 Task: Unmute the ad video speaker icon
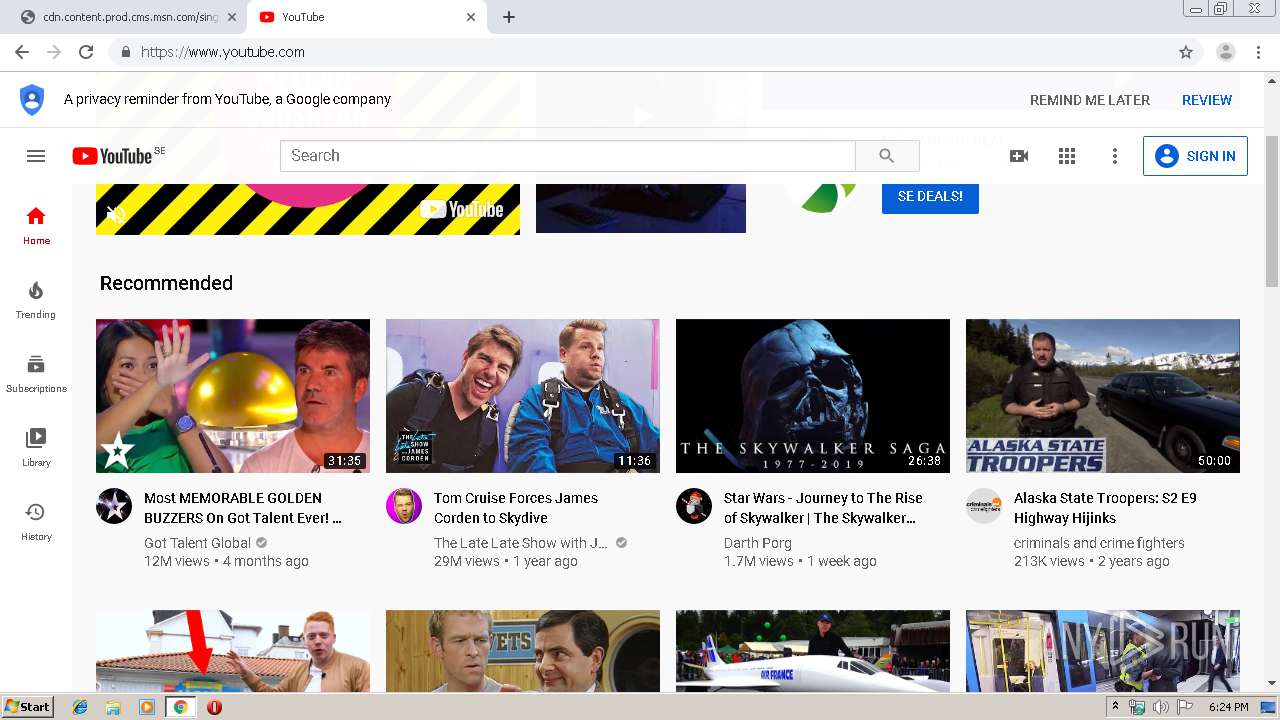(x=116, y=214)
